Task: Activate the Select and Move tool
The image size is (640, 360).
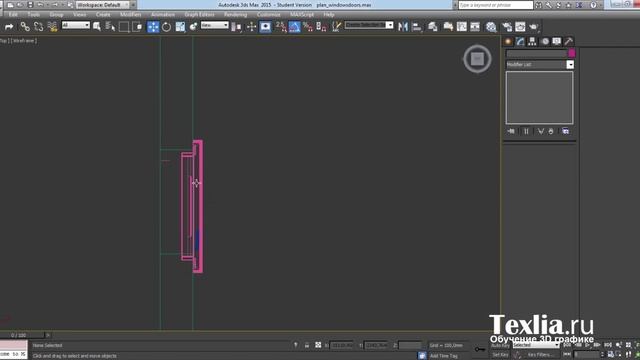Action: click(153, 27)
